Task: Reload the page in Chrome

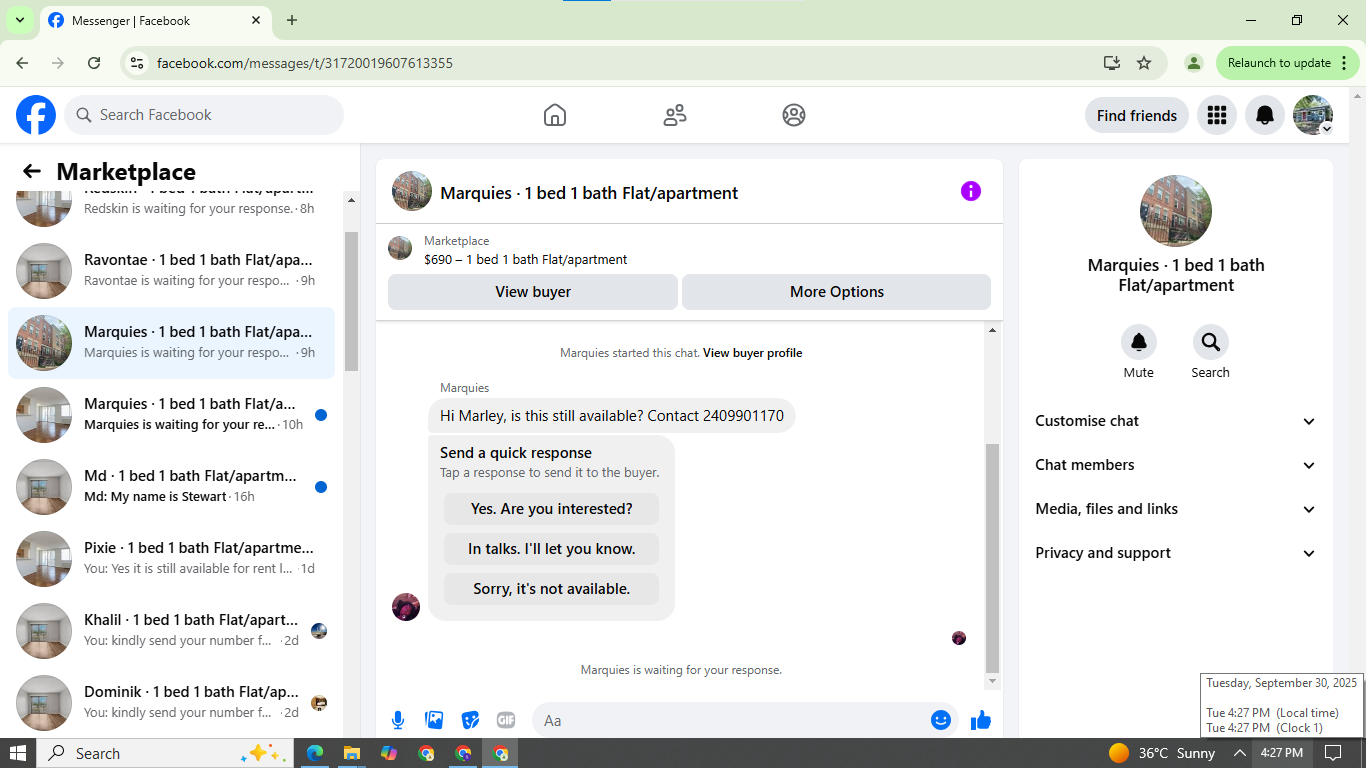Action: tap(94, 63)
